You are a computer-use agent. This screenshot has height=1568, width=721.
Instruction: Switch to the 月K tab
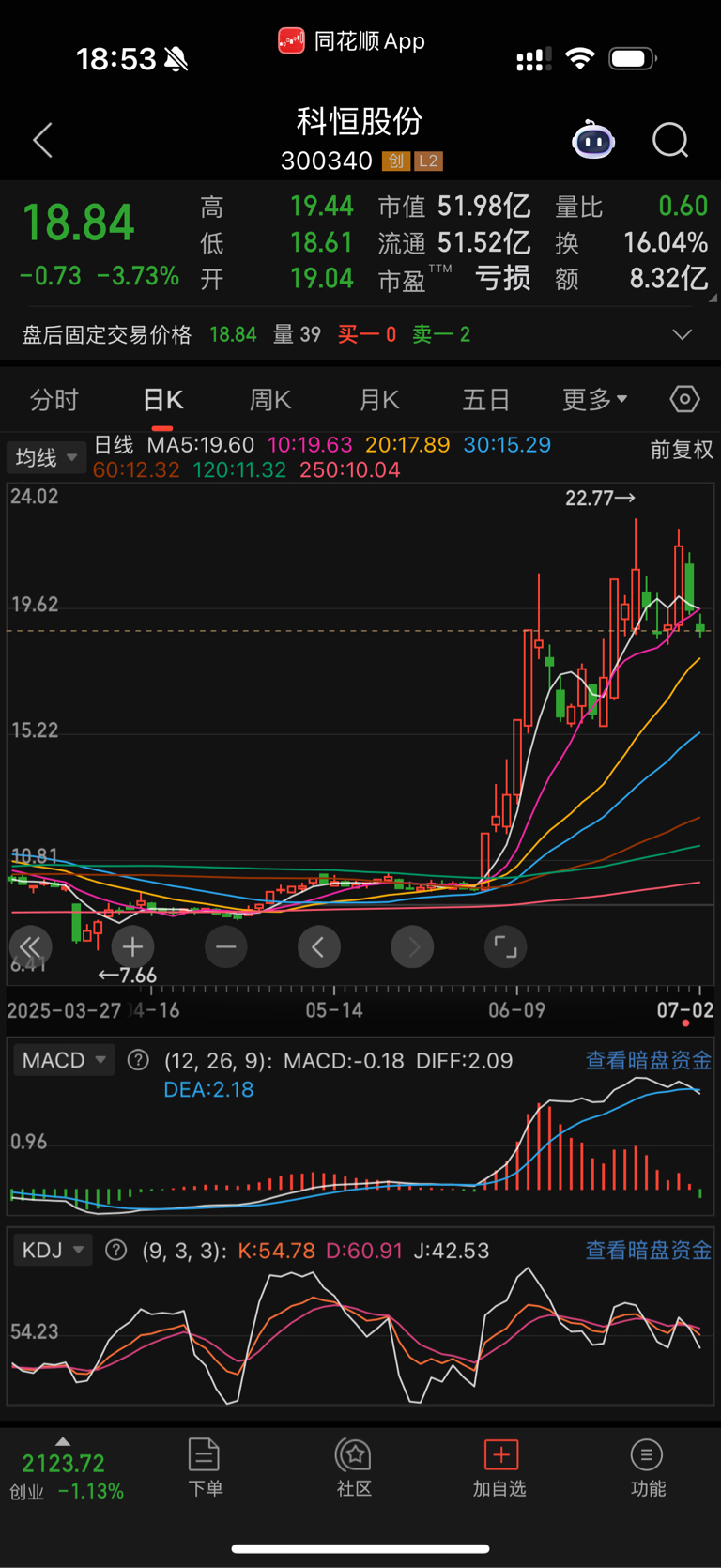(x=379, y=400)
